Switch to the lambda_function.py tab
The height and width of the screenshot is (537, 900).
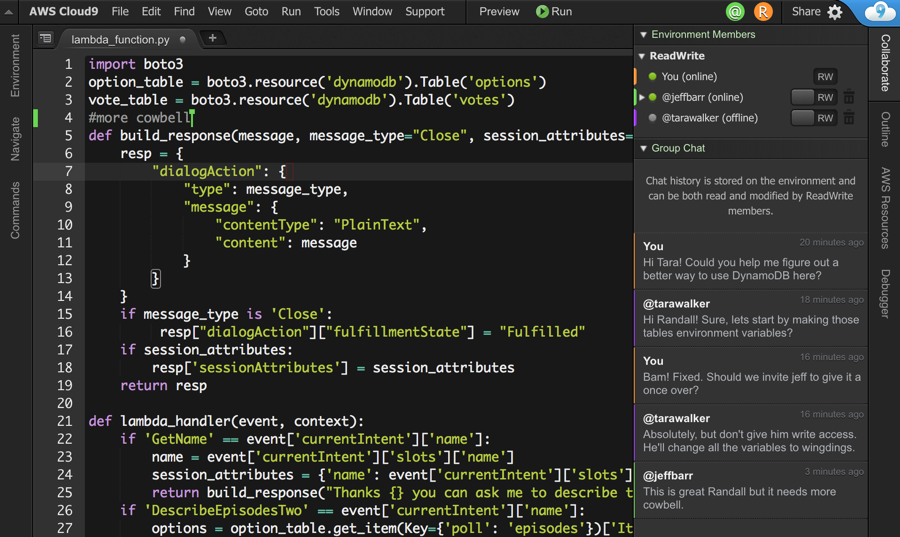pyautogui.click(x=120, y=39)
